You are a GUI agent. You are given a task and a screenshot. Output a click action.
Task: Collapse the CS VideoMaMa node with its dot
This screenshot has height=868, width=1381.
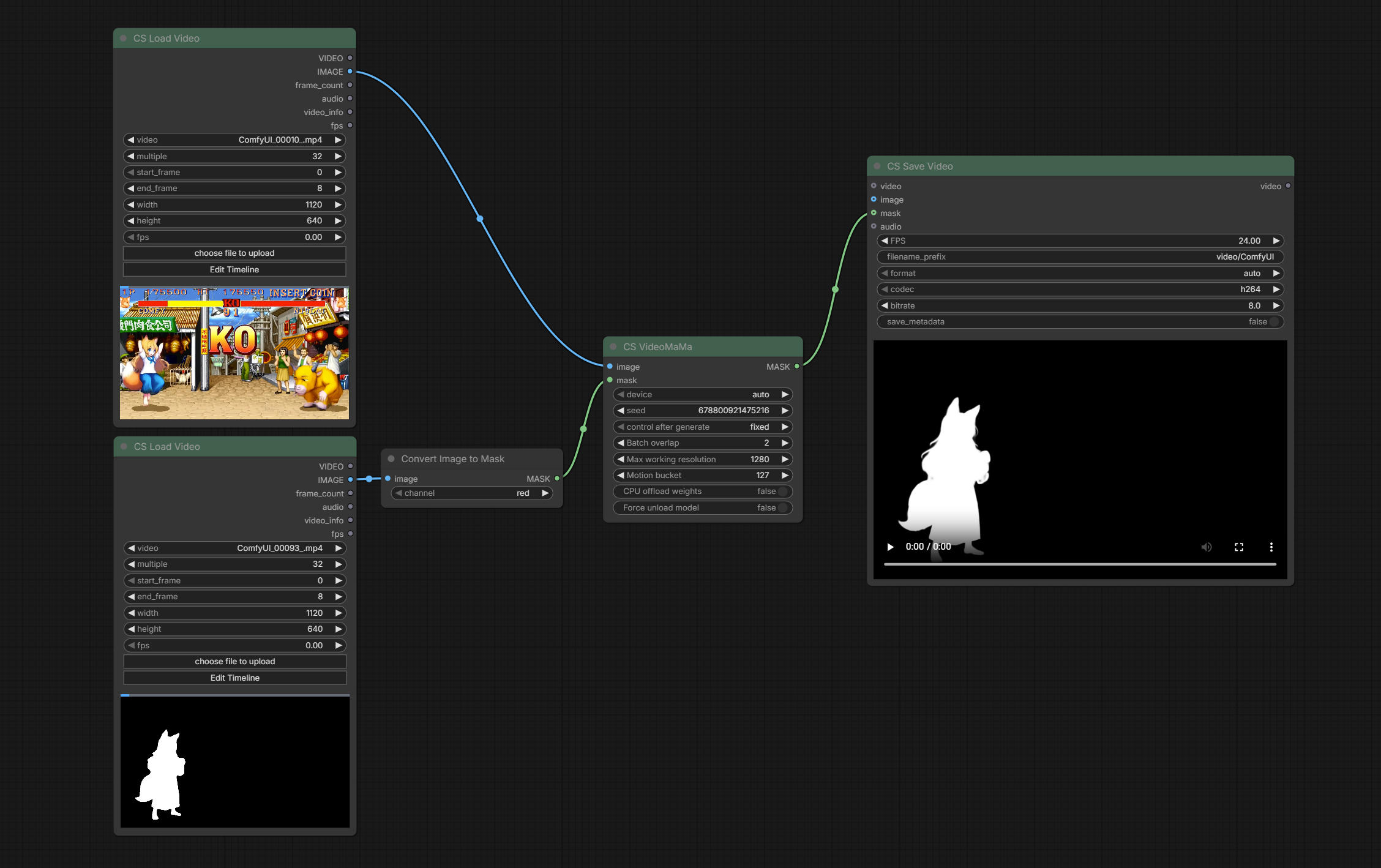point(613,346)
